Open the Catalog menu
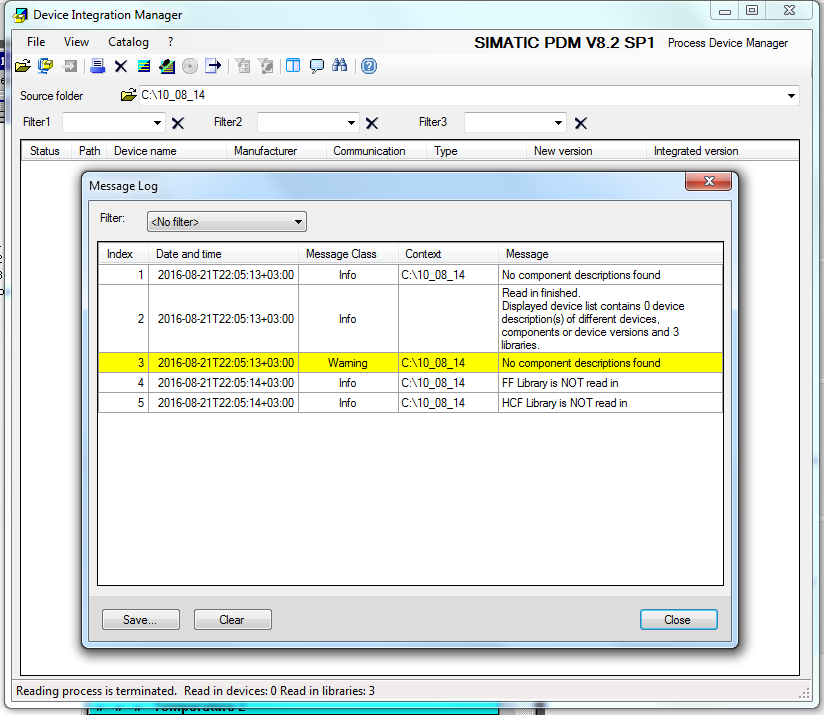Viewport: 824px width, 715px height. [128, 42]
